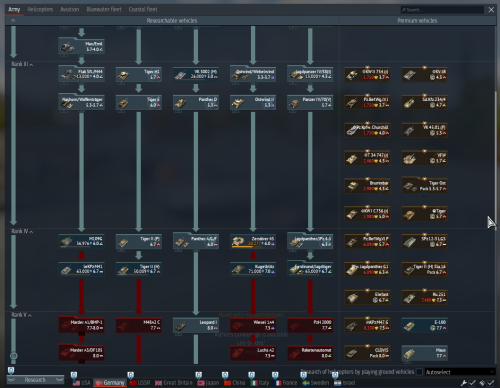Select the locked PzH 2000 vehicle card

coord(310,325)
